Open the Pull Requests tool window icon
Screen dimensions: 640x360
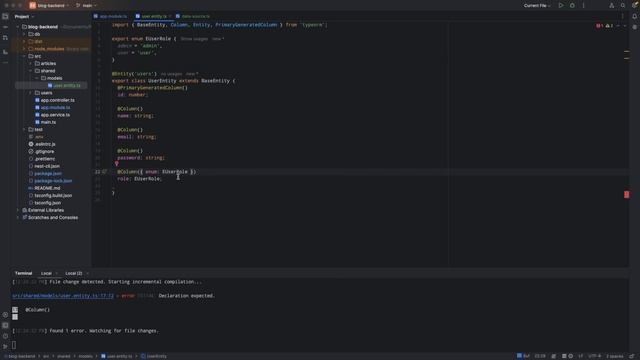click(x=5, y=38)
